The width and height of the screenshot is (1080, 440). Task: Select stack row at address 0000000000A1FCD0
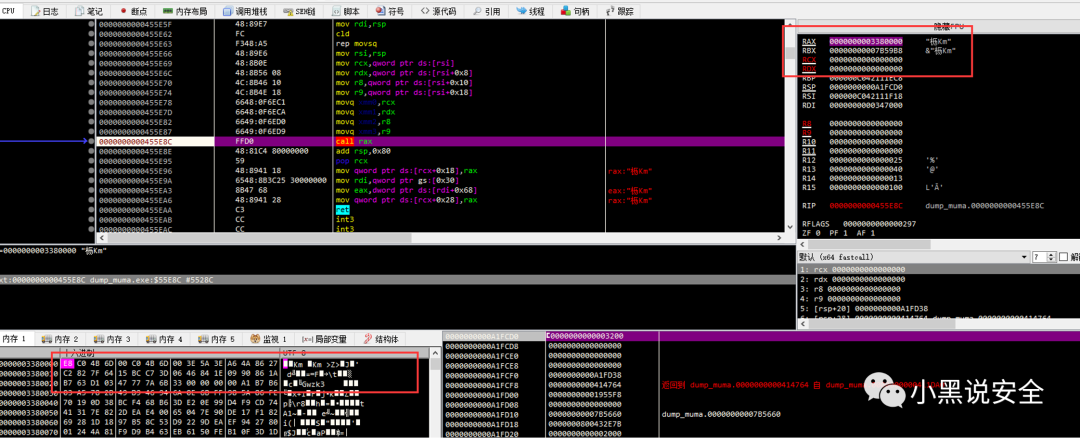760,336
